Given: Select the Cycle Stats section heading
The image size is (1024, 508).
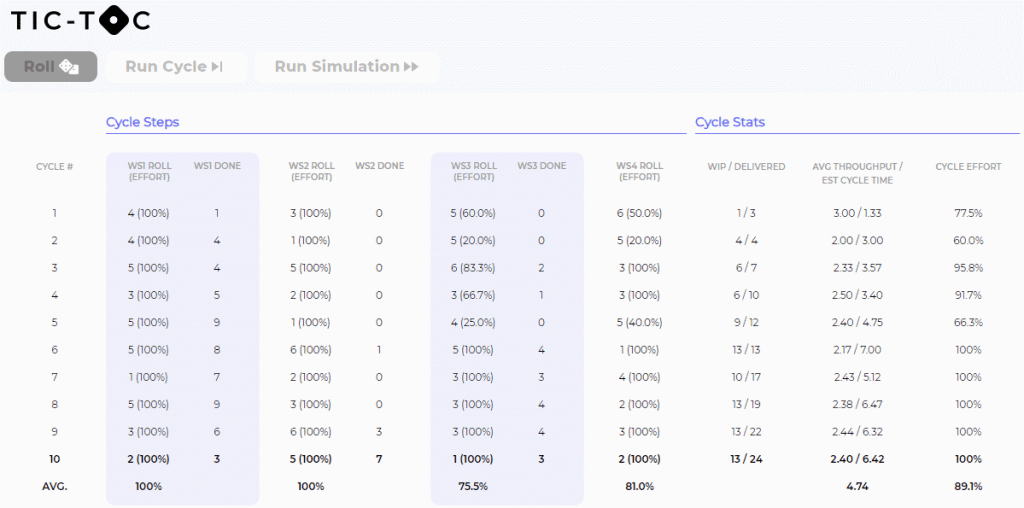Looking at the screenshot, I should [x=730, y=122].
